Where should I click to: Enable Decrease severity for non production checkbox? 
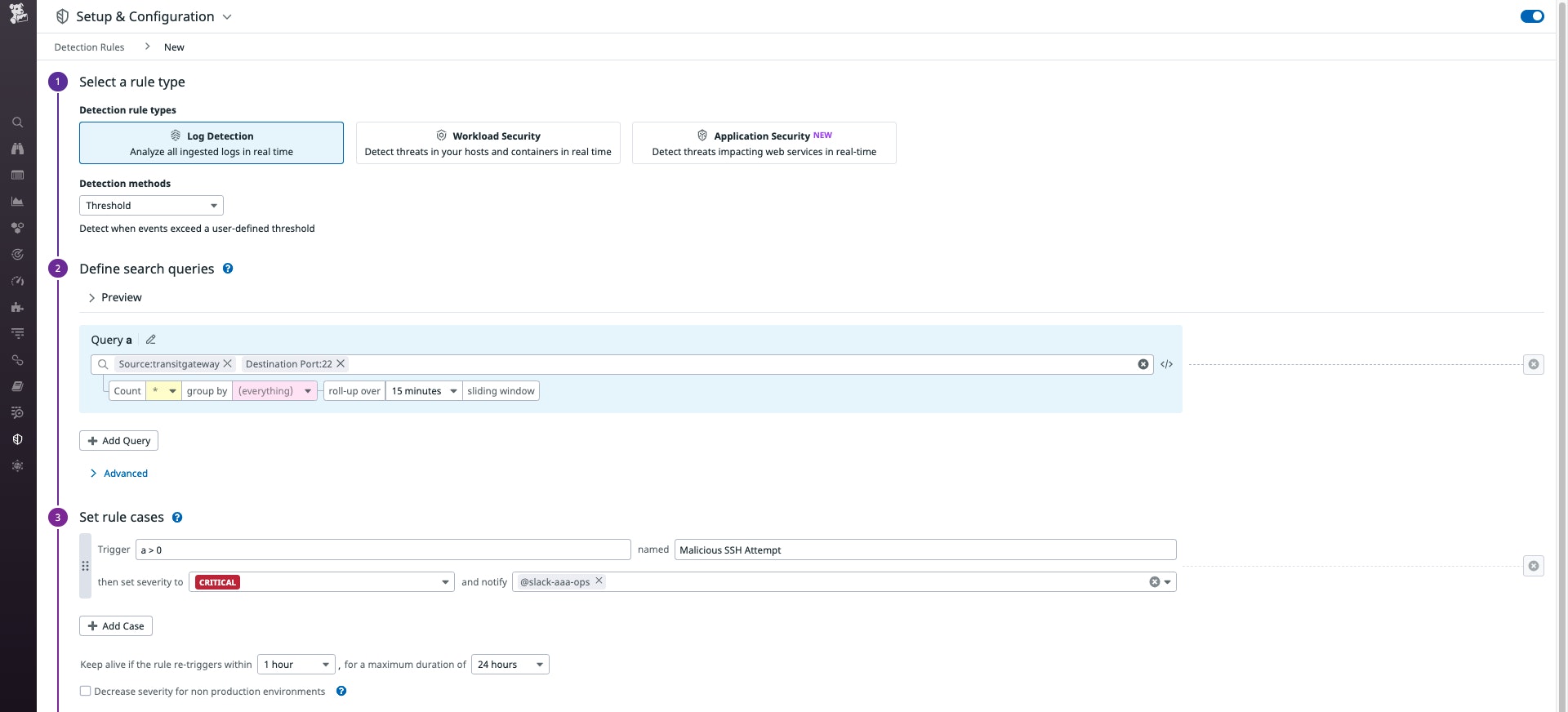[x=86, y=691]
